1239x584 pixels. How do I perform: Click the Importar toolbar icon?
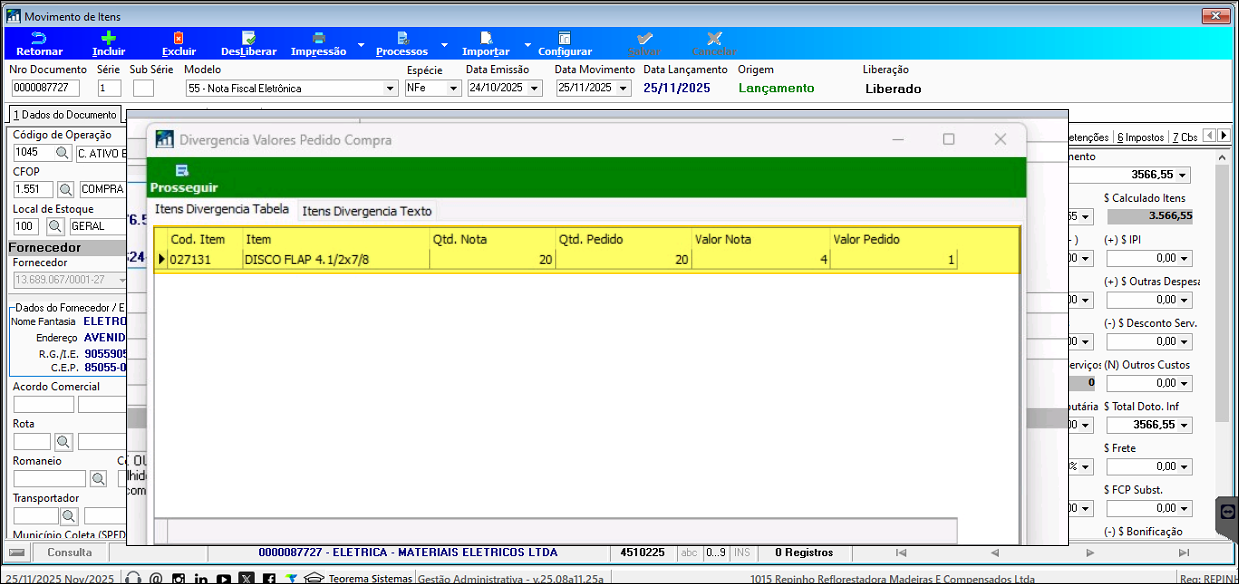[486, 38]
